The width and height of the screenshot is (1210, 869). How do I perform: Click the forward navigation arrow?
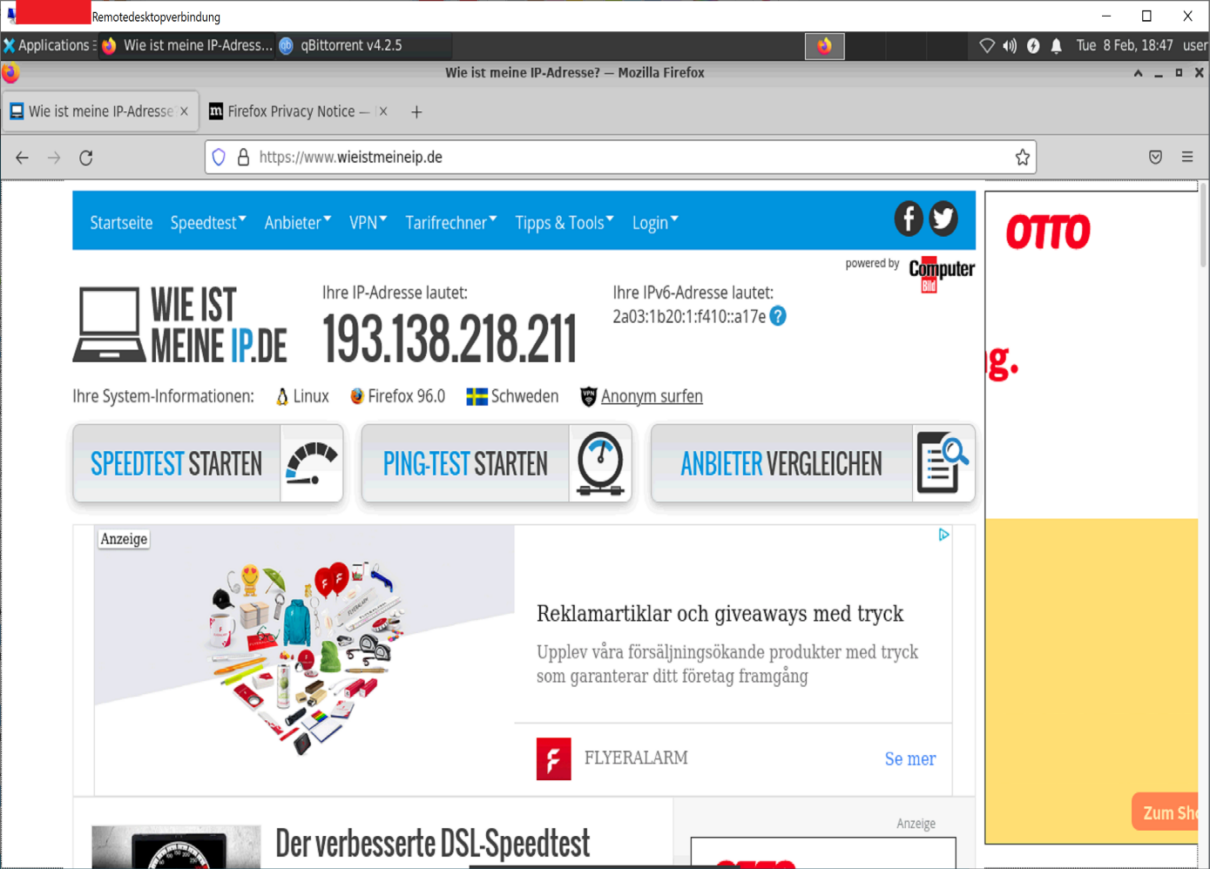pos(54,157)
